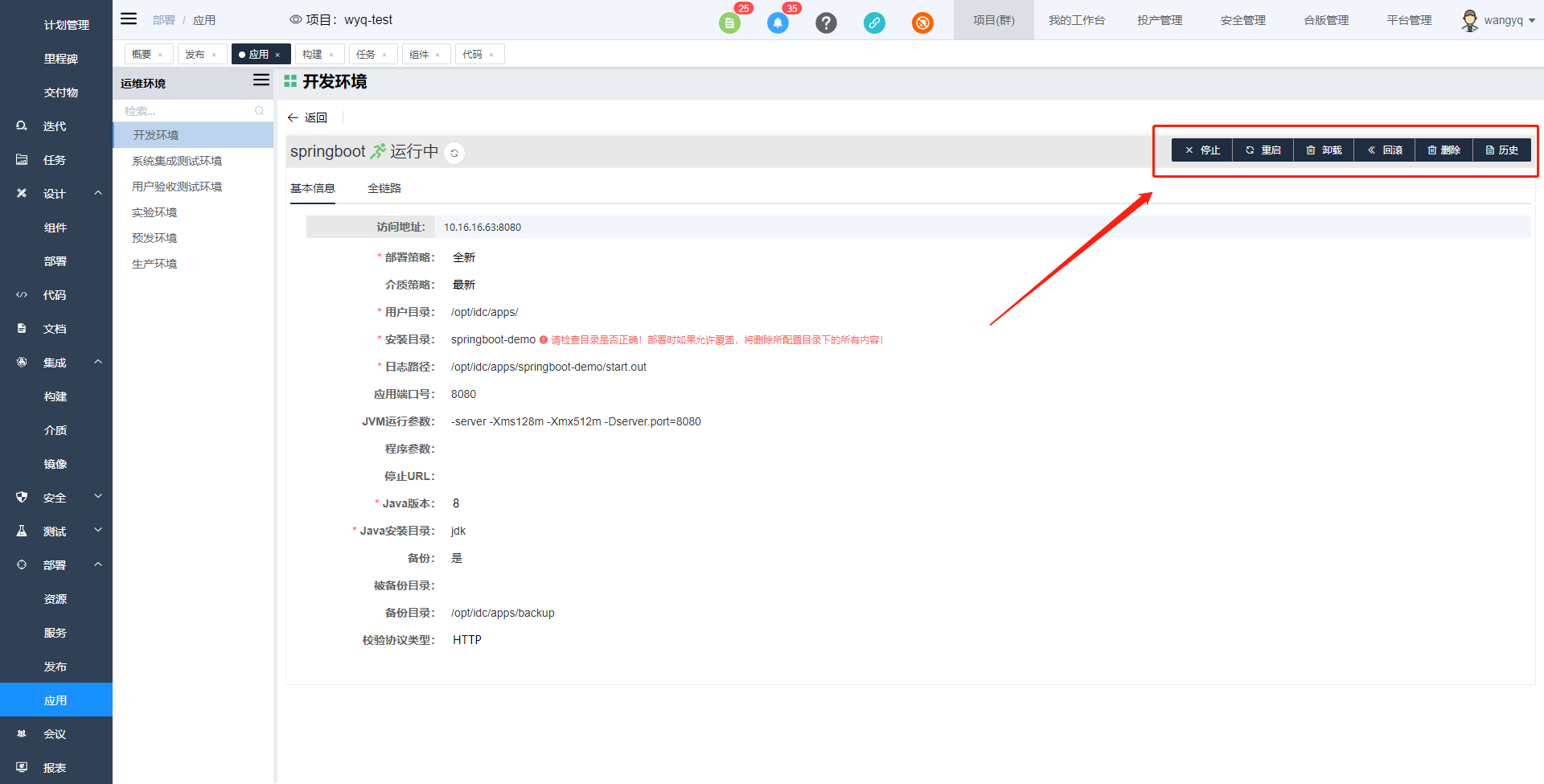This screenshot has width=1544, height=784.
Task: Open the 文档 sidebar item
Action: pos(54,328)
